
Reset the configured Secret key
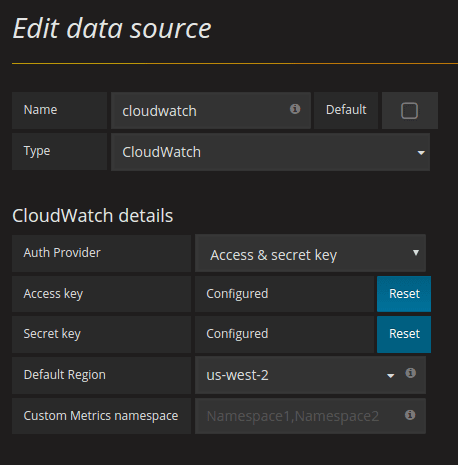pyautogui.click(x=404, y=334)
